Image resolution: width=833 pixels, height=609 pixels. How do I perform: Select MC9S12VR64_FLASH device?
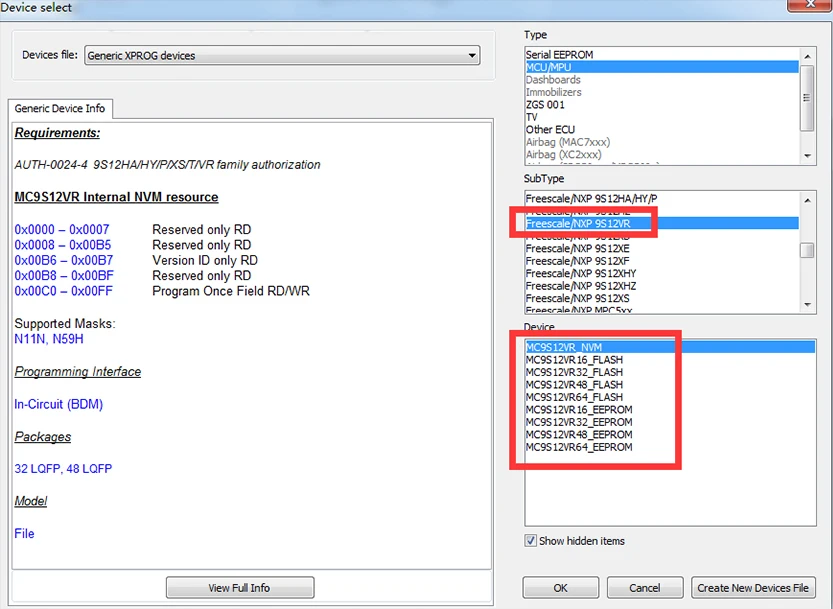(670, 397)
